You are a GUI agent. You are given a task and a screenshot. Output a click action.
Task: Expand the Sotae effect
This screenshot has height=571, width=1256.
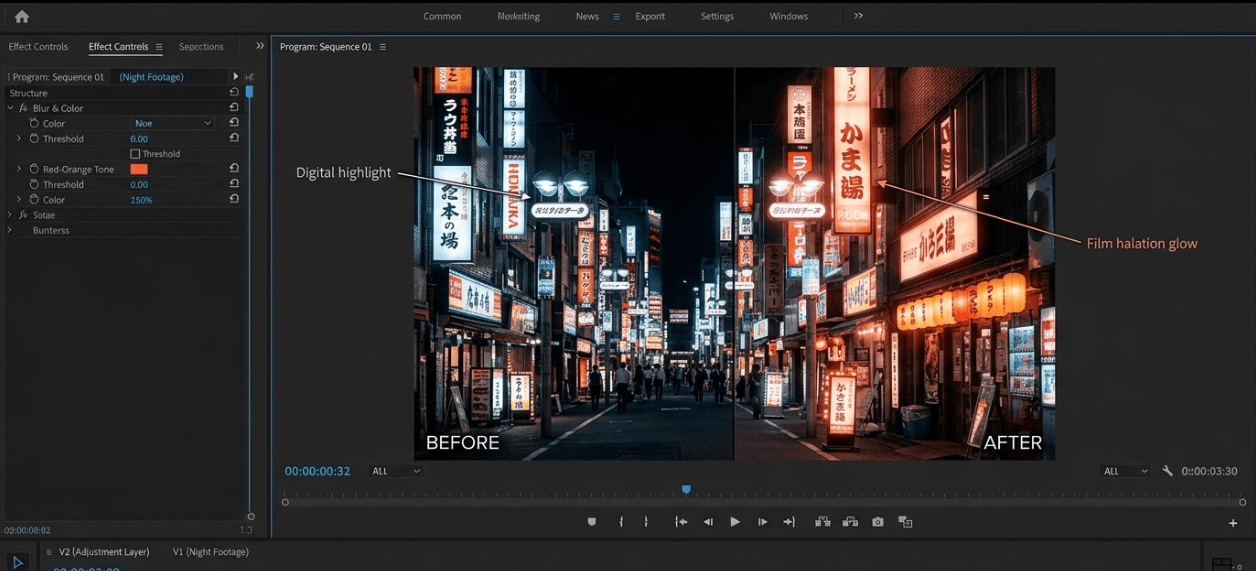tap(10, 215)
